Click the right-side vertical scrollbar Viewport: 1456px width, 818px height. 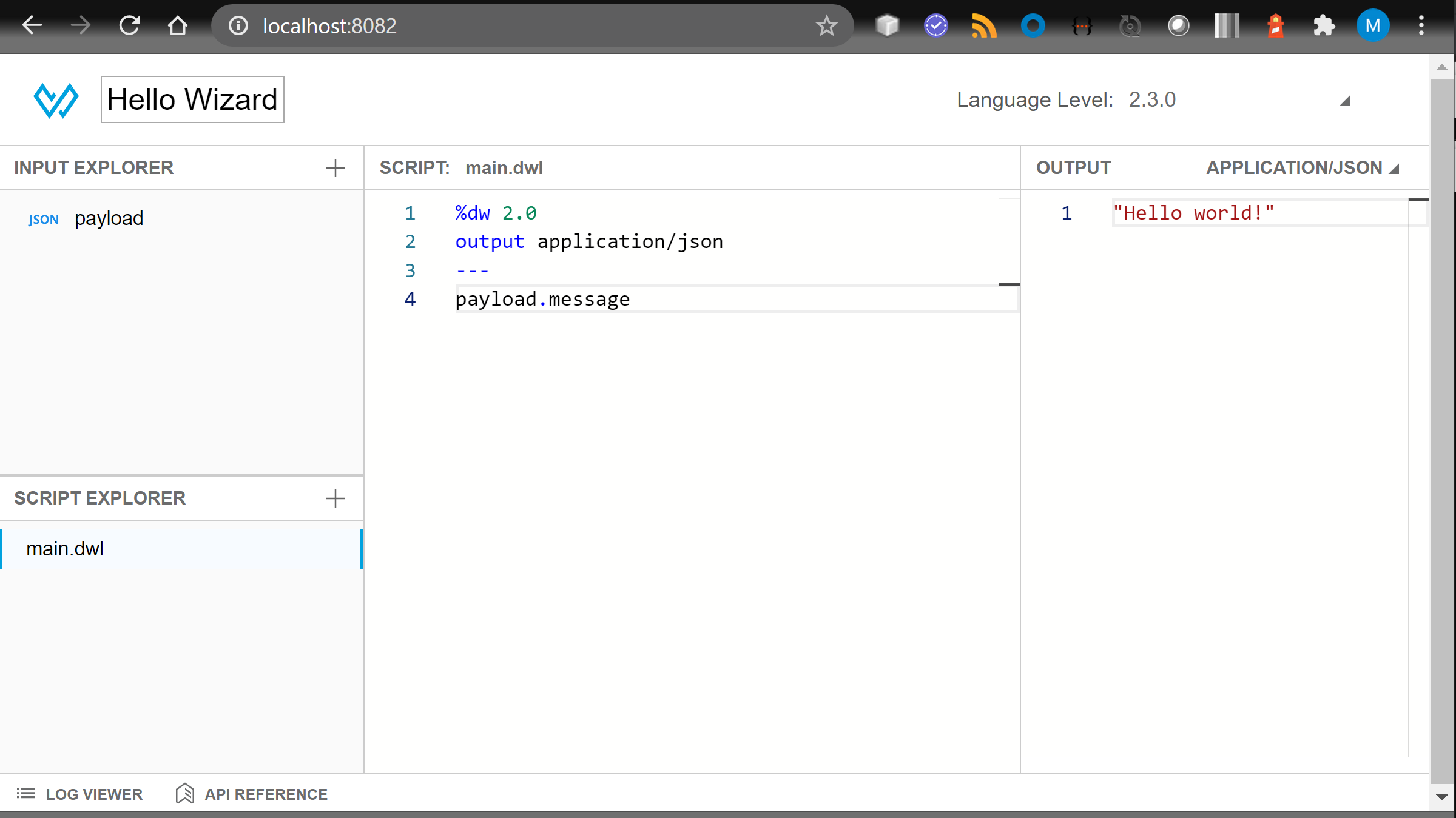(x=1442, y=424)
